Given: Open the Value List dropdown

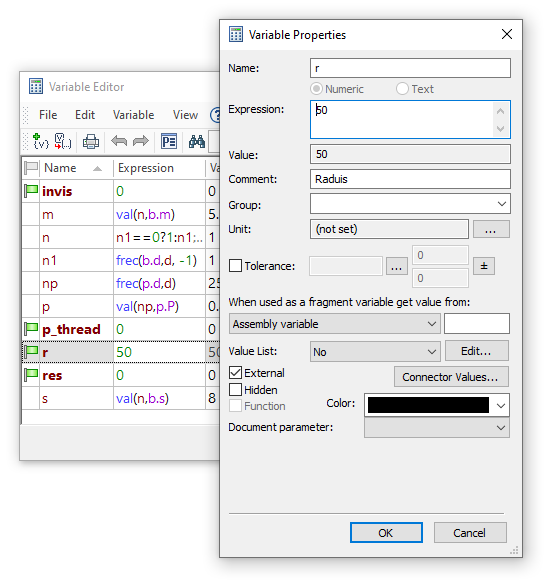Looking at the screenshot, I should (x=375, y=352).
